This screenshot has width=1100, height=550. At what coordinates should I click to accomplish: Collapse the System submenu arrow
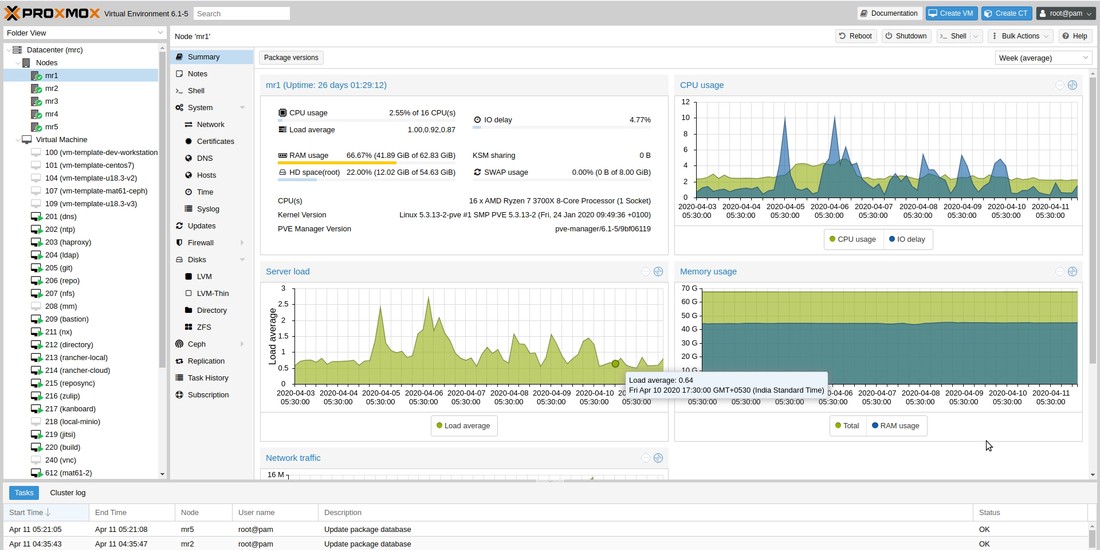point(242,107)
